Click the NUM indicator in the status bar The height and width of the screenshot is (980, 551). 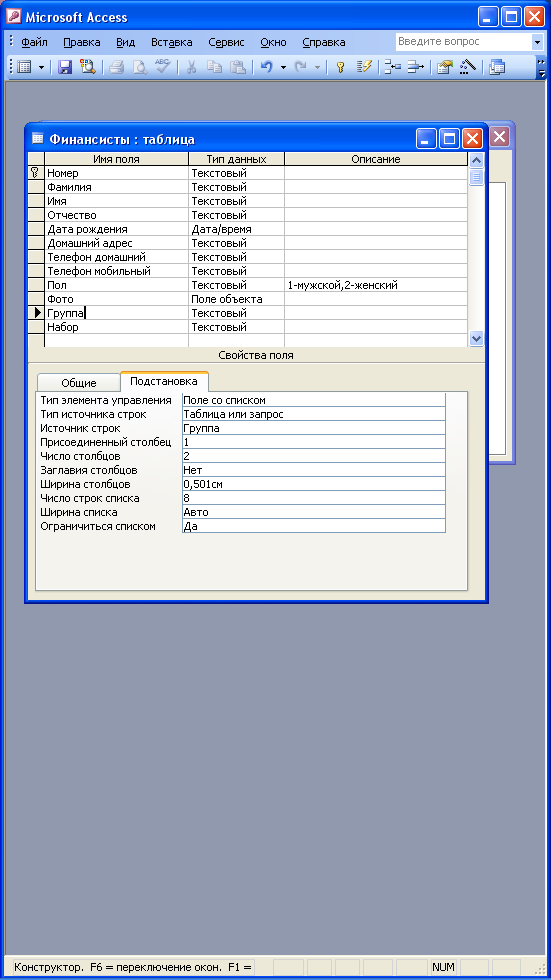pyautogui.click(x=443, y=966)
